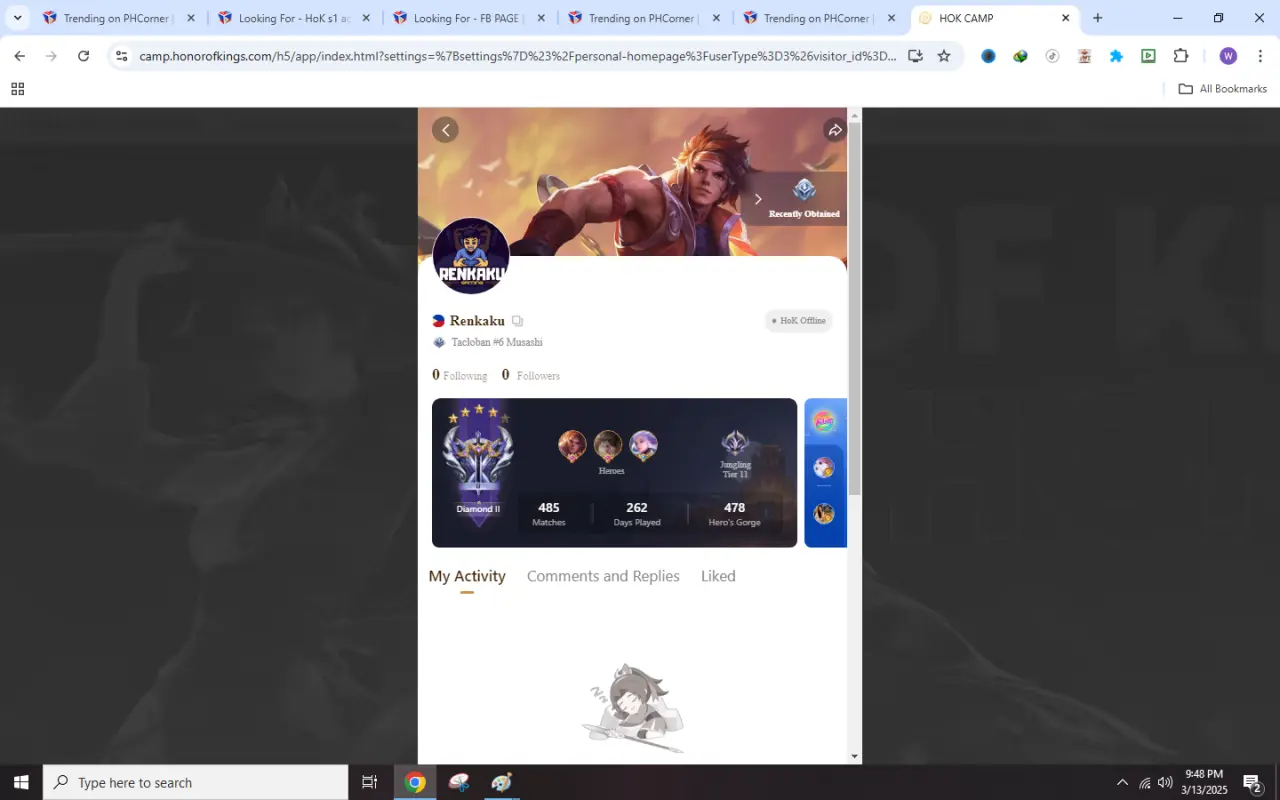Open Task View on the taskbar
The image size is (1280, 800).
point(369,782)
